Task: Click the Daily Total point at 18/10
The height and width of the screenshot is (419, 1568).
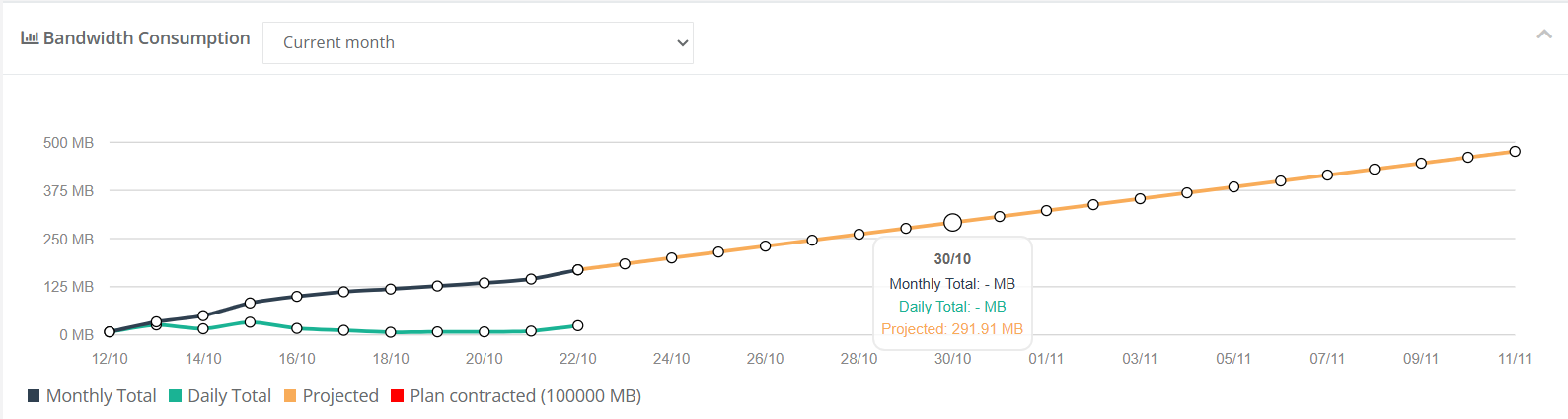Action: (x=391, y=332)
